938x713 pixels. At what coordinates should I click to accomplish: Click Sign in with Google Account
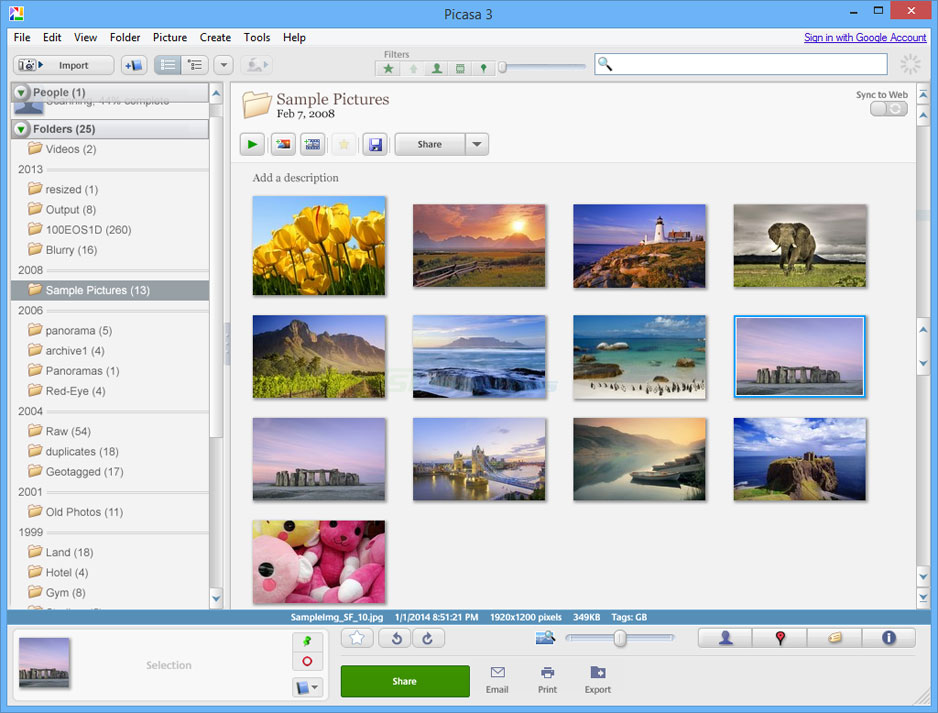(x=864, y=37)
